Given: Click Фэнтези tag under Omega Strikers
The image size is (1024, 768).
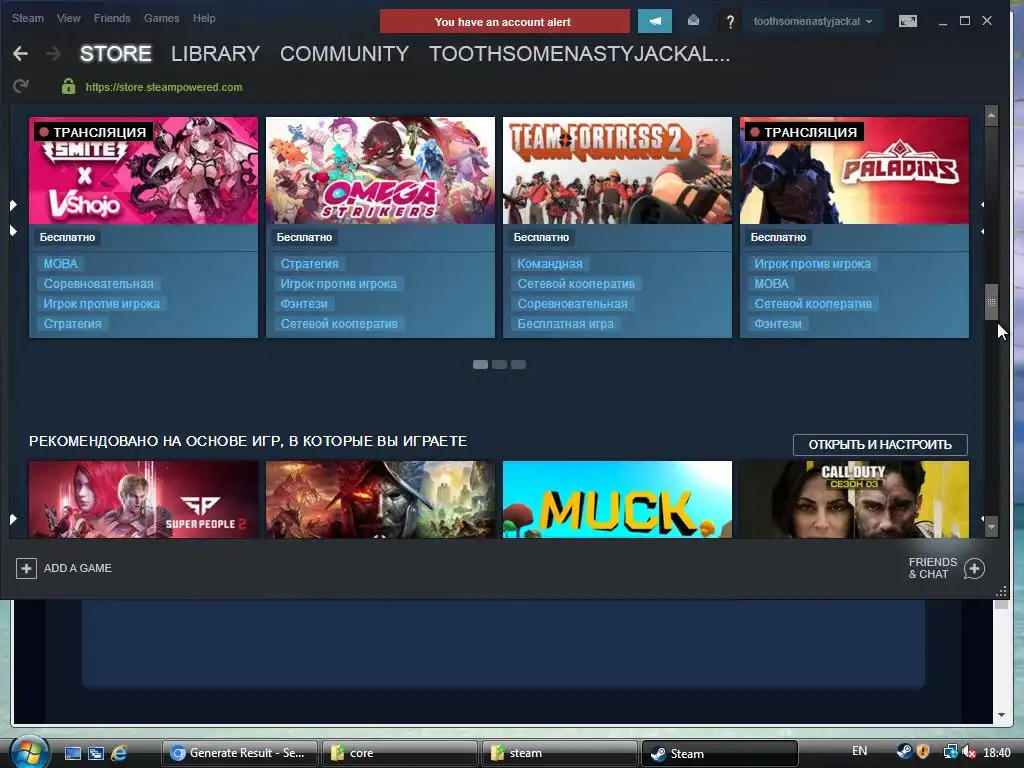Looking at the screenshot, I should pos(304,304).
